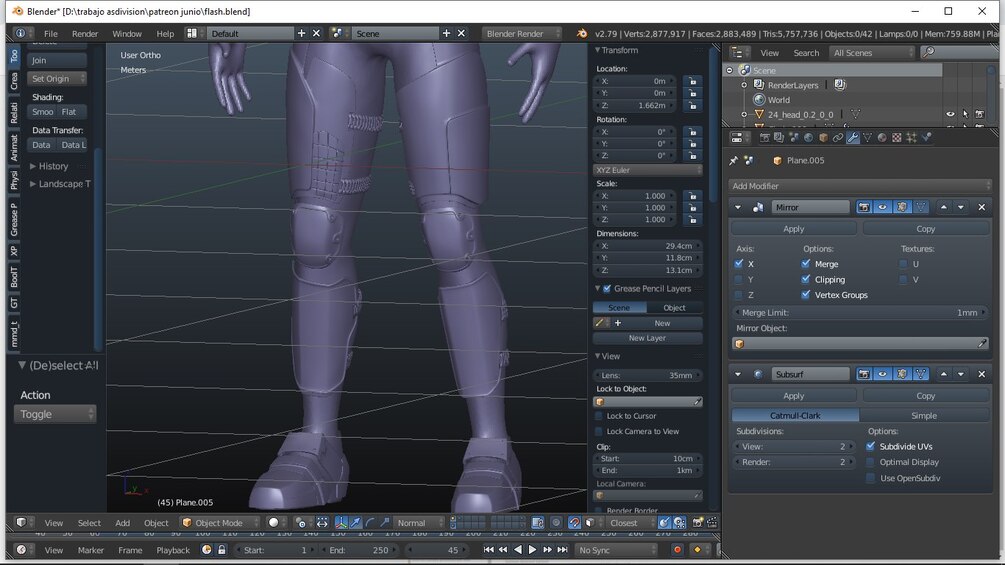Toggle visibility eye for 24_head_0.2_0_0

[x=950, y=114]
